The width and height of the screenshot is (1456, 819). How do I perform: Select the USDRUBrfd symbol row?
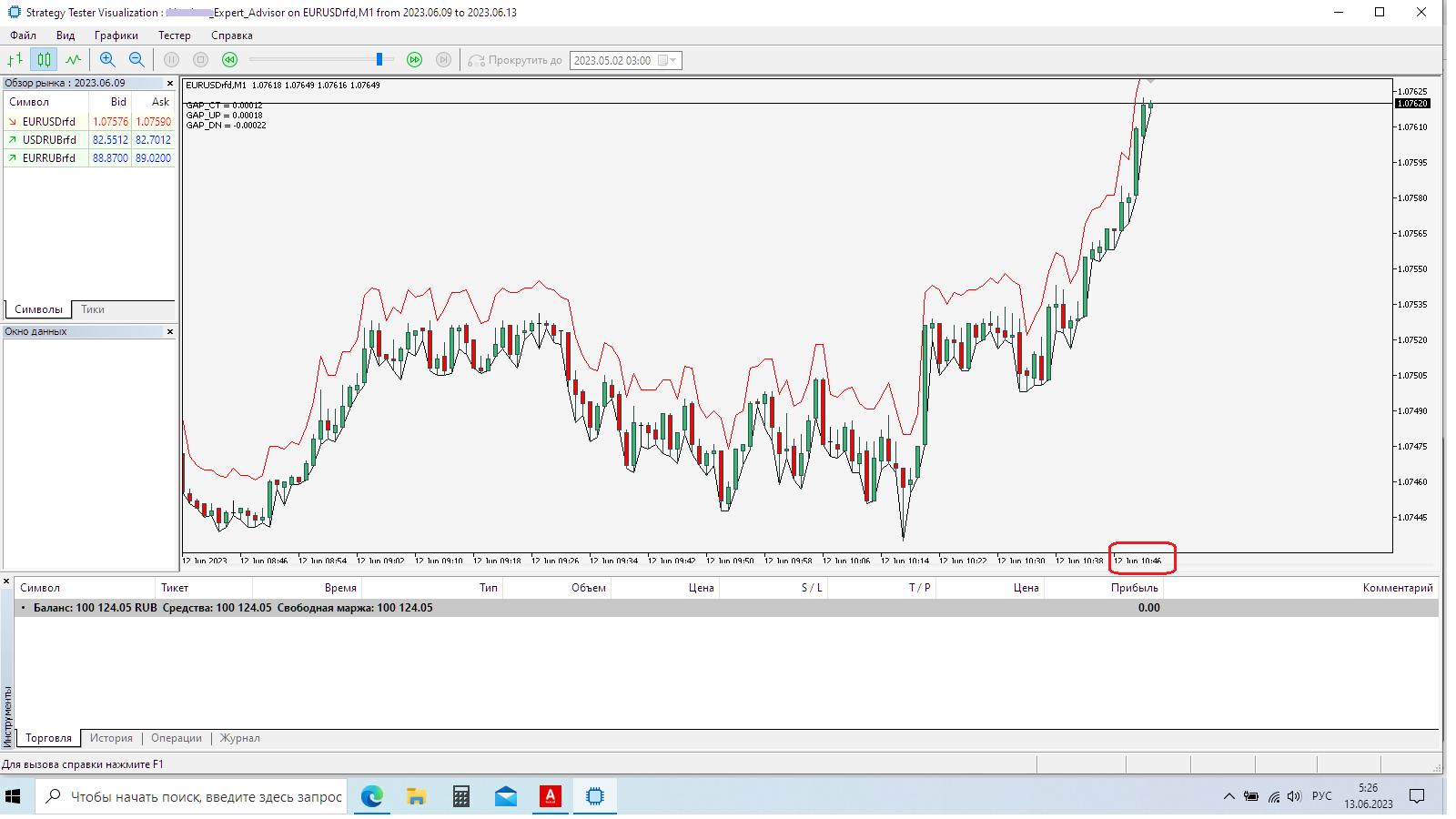[49, 140]
